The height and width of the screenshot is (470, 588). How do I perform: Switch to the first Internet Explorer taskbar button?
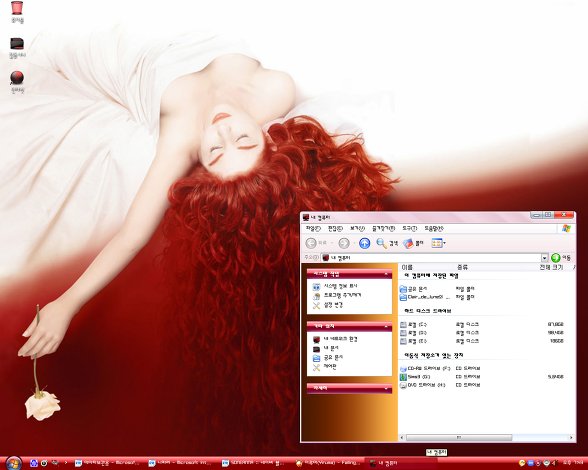pyautogui.click(x=107, y=463)
